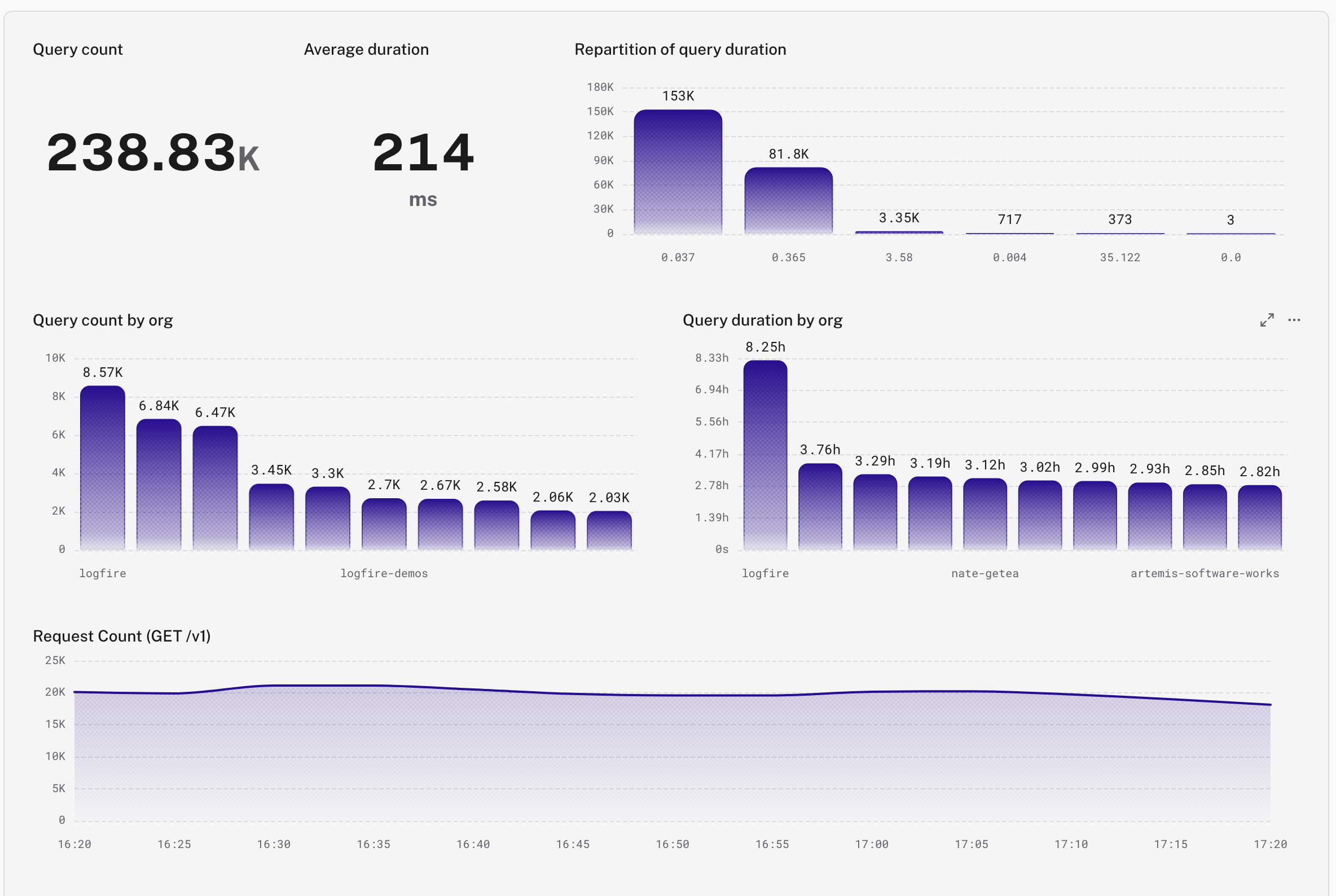The image size is (1336, 896).
Task: Click the 3.45K query count bar
Action: [x=271, y=517]
